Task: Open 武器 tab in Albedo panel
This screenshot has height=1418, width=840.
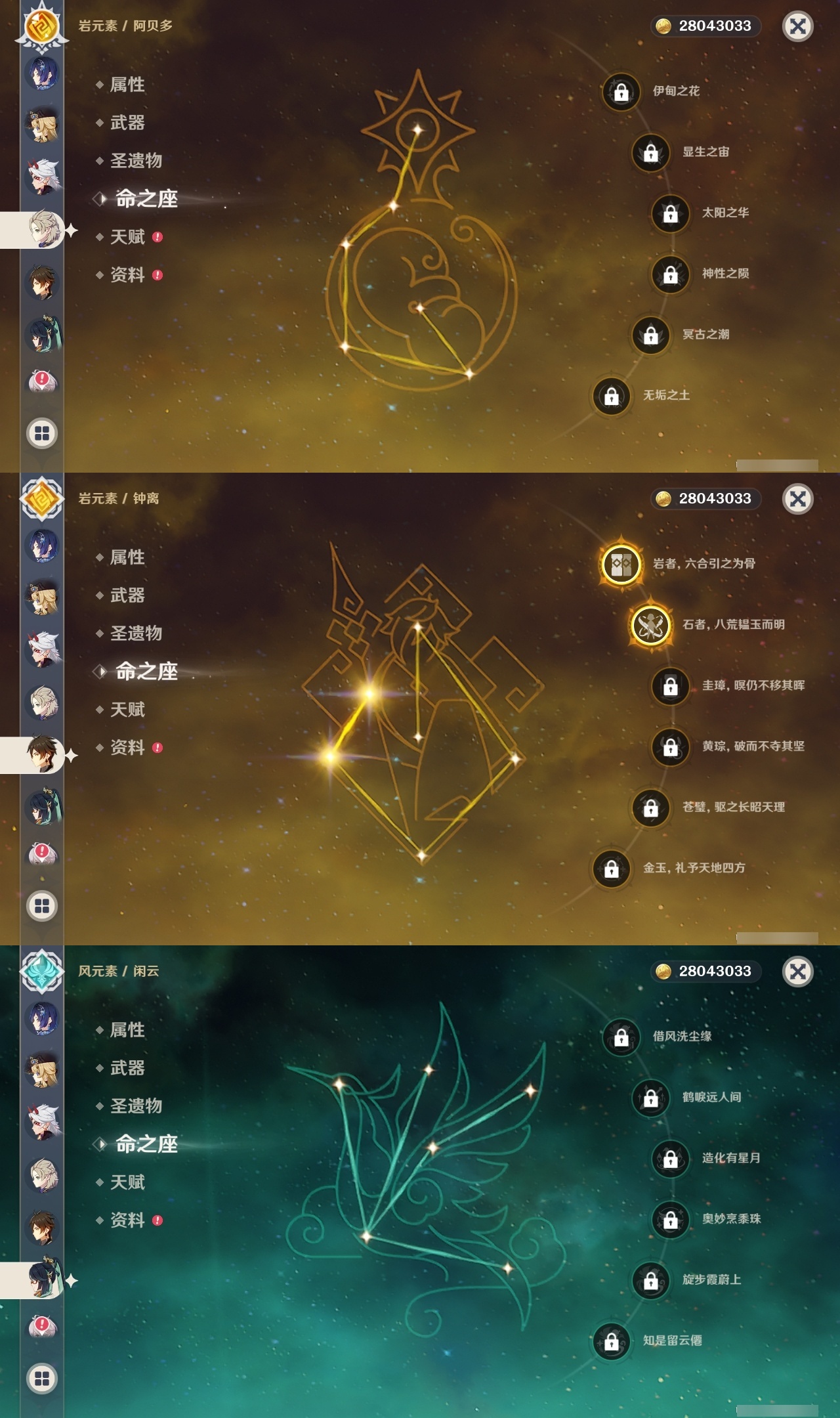Action: point(127,123)
